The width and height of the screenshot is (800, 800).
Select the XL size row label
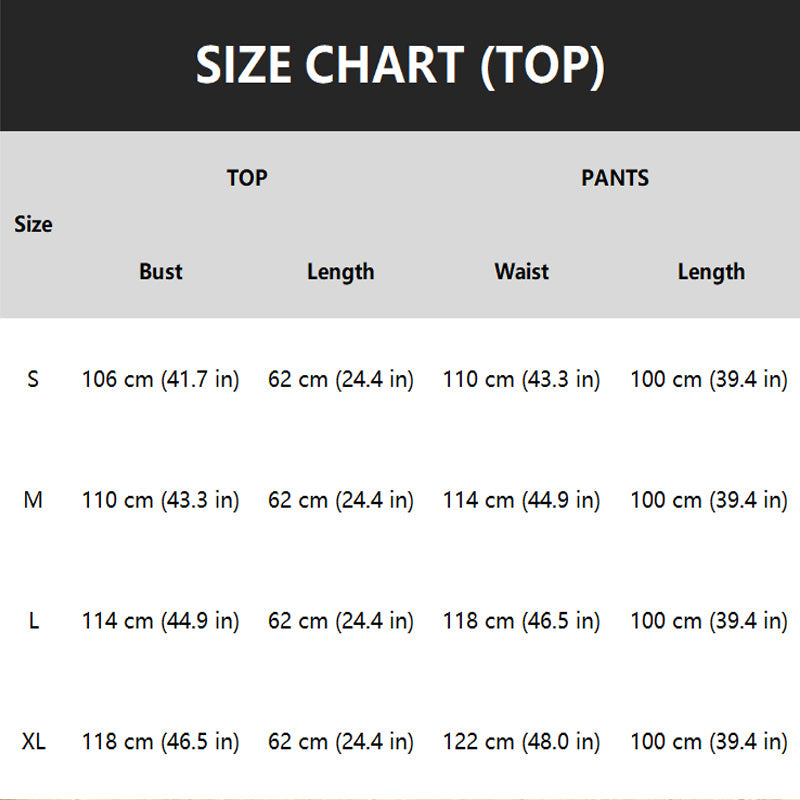click(x=33, y=742)
